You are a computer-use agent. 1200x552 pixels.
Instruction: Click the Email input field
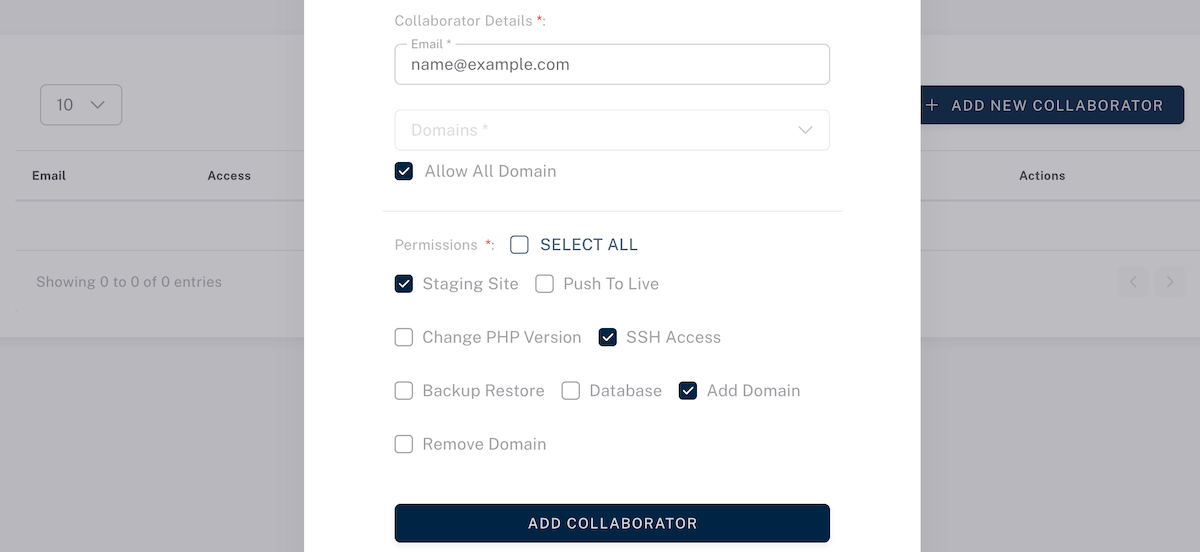[611, 65]
